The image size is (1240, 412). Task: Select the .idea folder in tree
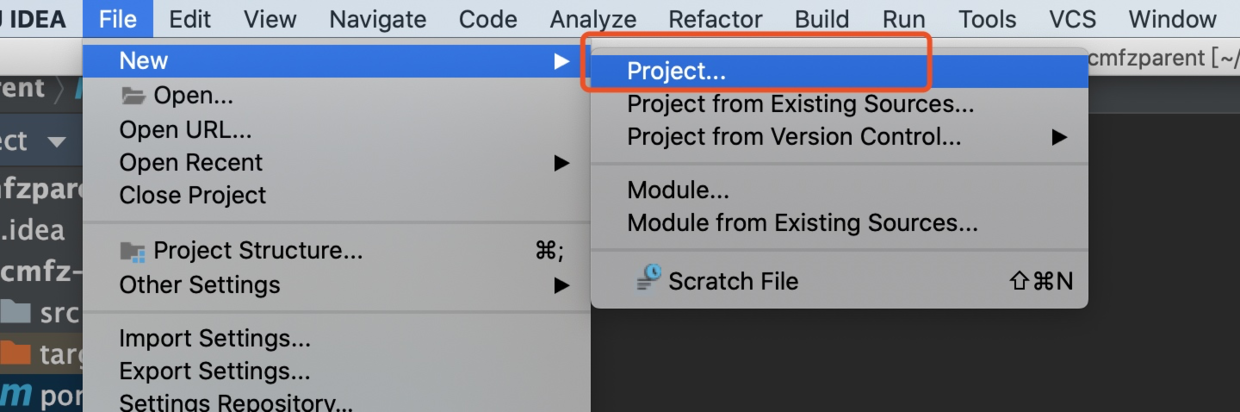(x=32, y=230)
